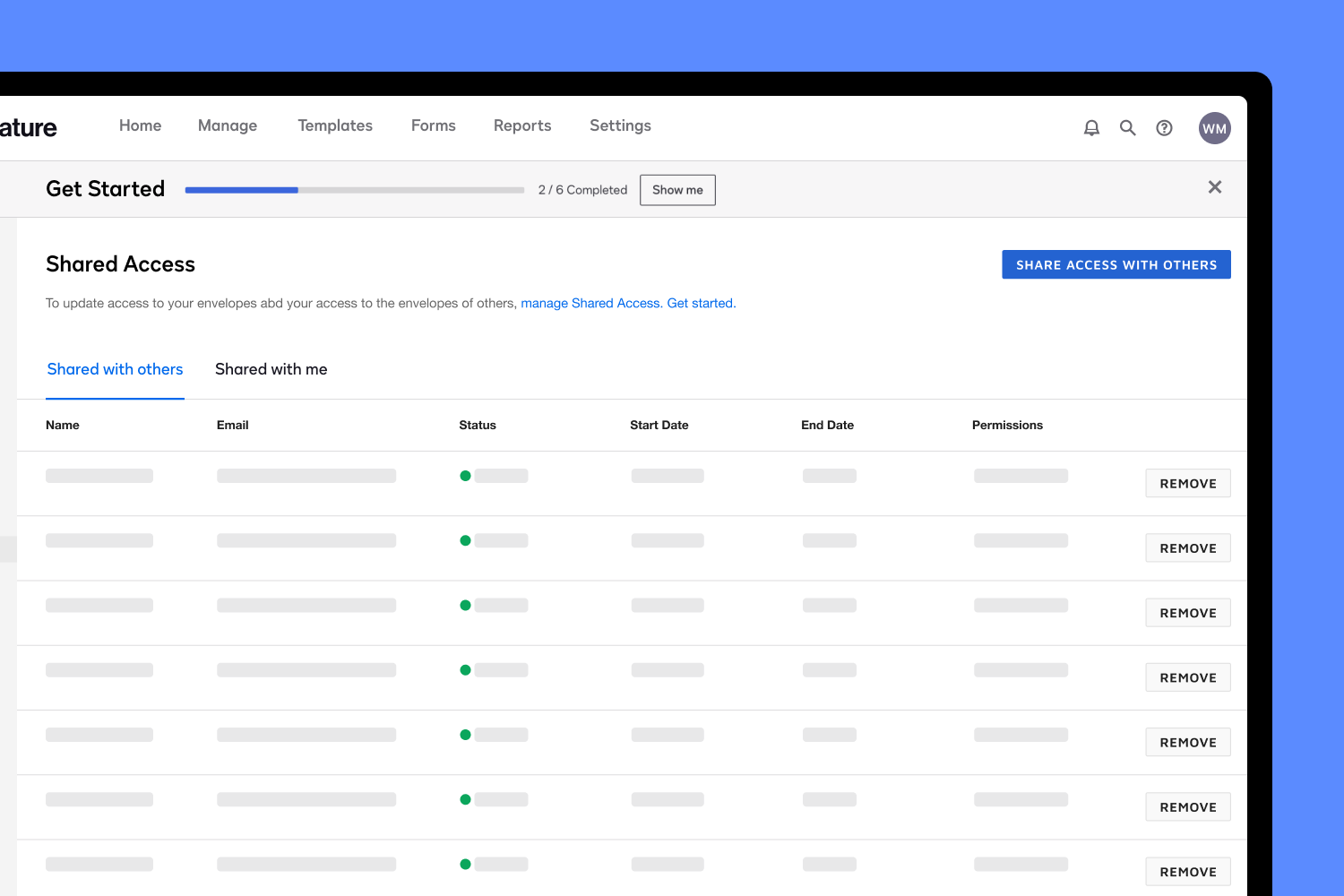Screen dimensions: 1344x896
Task: Navigate to the Forms page
Action: coord(433,125)
